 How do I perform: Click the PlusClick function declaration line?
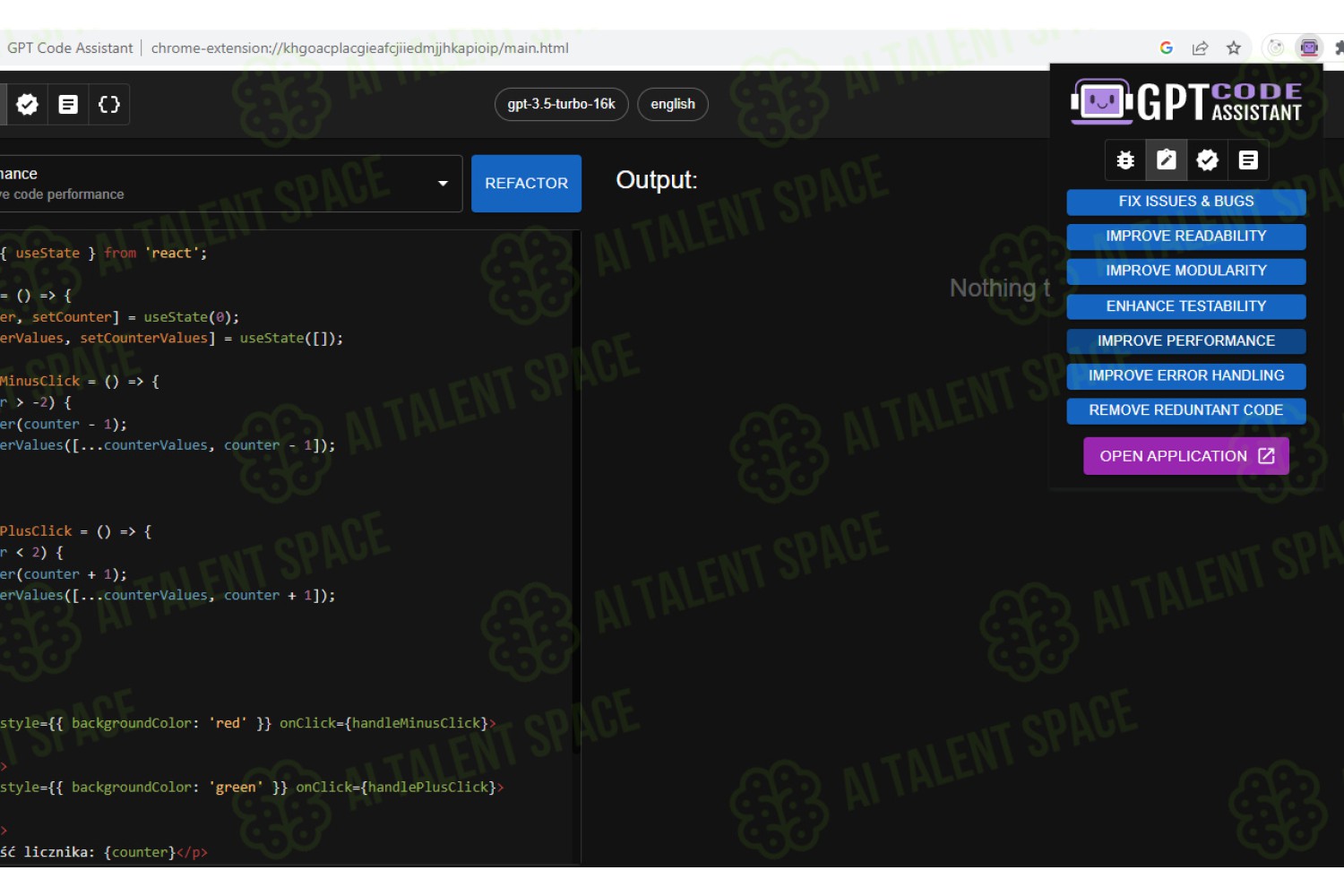(76, 531)
